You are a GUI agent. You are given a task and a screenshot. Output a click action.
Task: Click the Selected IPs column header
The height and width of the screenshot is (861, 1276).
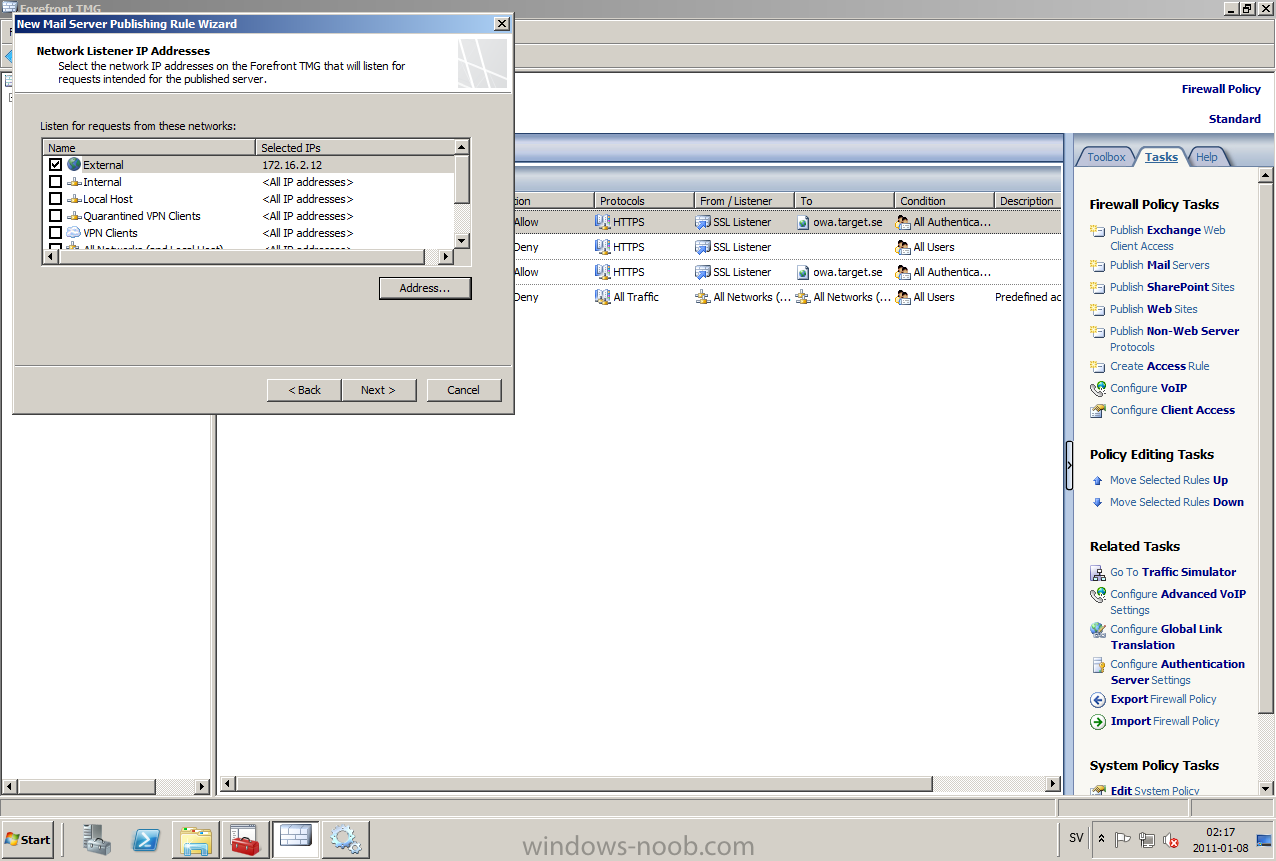pyautogui.click(x=355, y=148)
